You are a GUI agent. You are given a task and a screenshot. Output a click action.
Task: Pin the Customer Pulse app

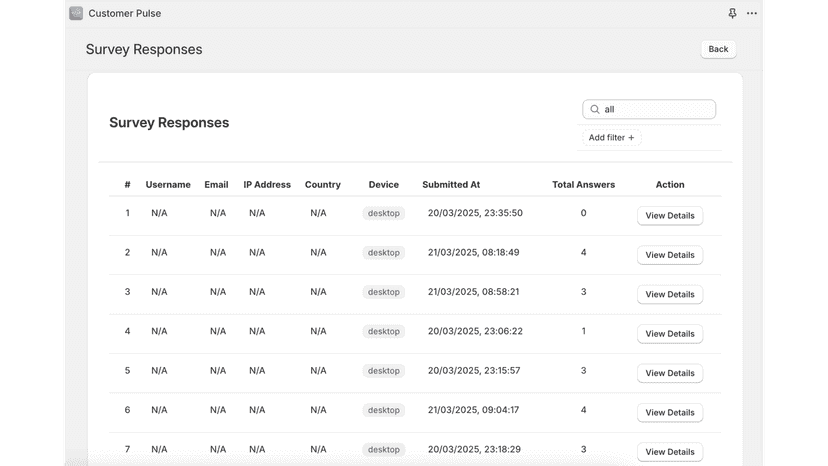click(732, 13)
